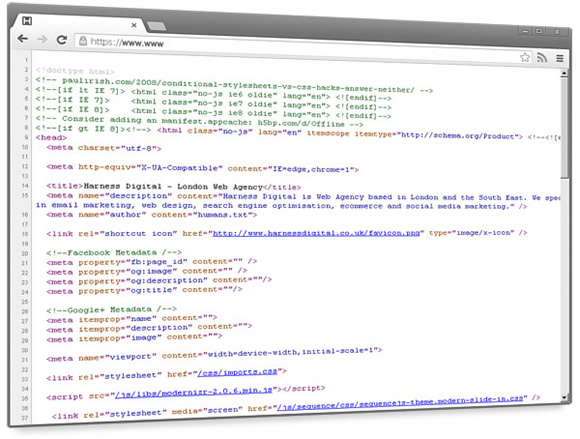Image resolution: width=580 pixels, height=439 pixels.
Task: Click line number 33 in the gutter
Action: 25,379
